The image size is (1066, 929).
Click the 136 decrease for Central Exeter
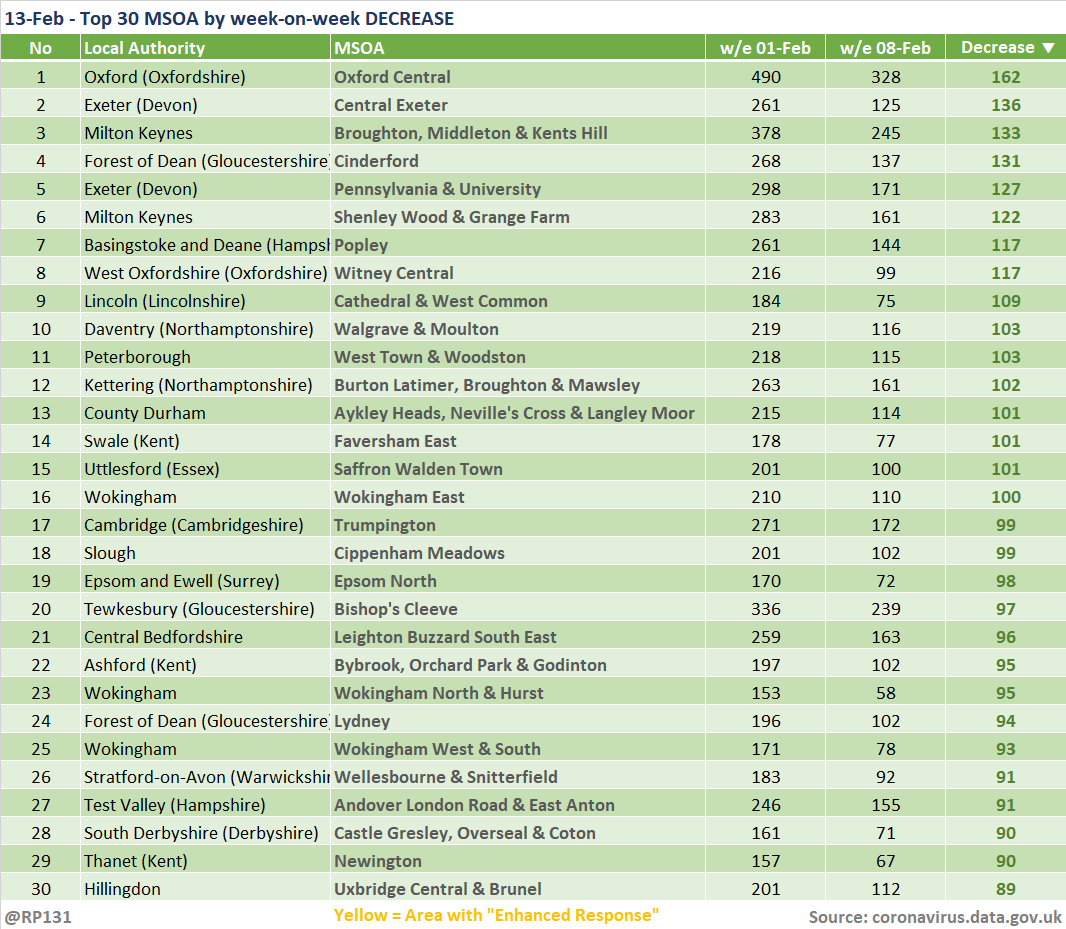point(1005,105)
